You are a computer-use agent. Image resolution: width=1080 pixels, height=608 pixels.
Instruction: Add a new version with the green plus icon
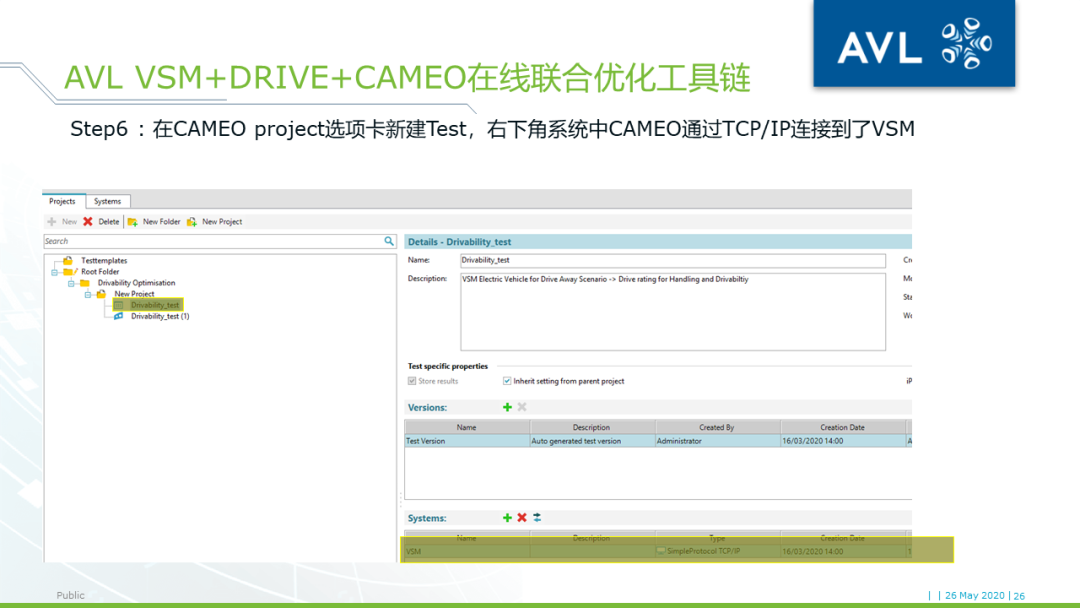[x=507, y=407]
